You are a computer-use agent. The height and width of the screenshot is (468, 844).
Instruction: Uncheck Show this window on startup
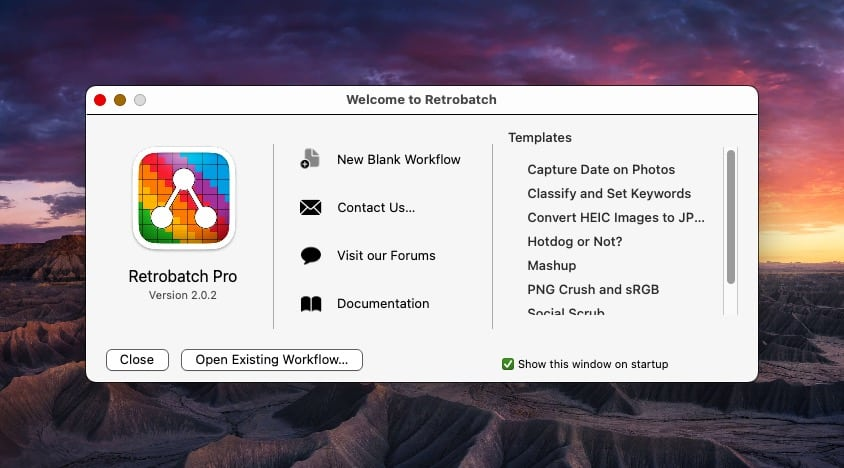click(508, 364)
